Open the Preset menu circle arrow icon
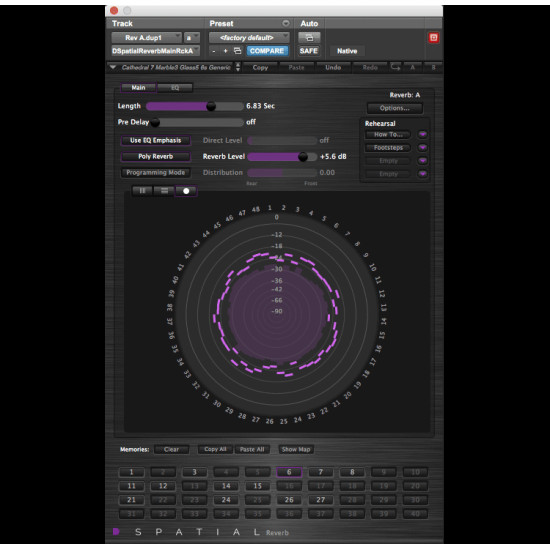550x550 pixels. tap(286, 23)
